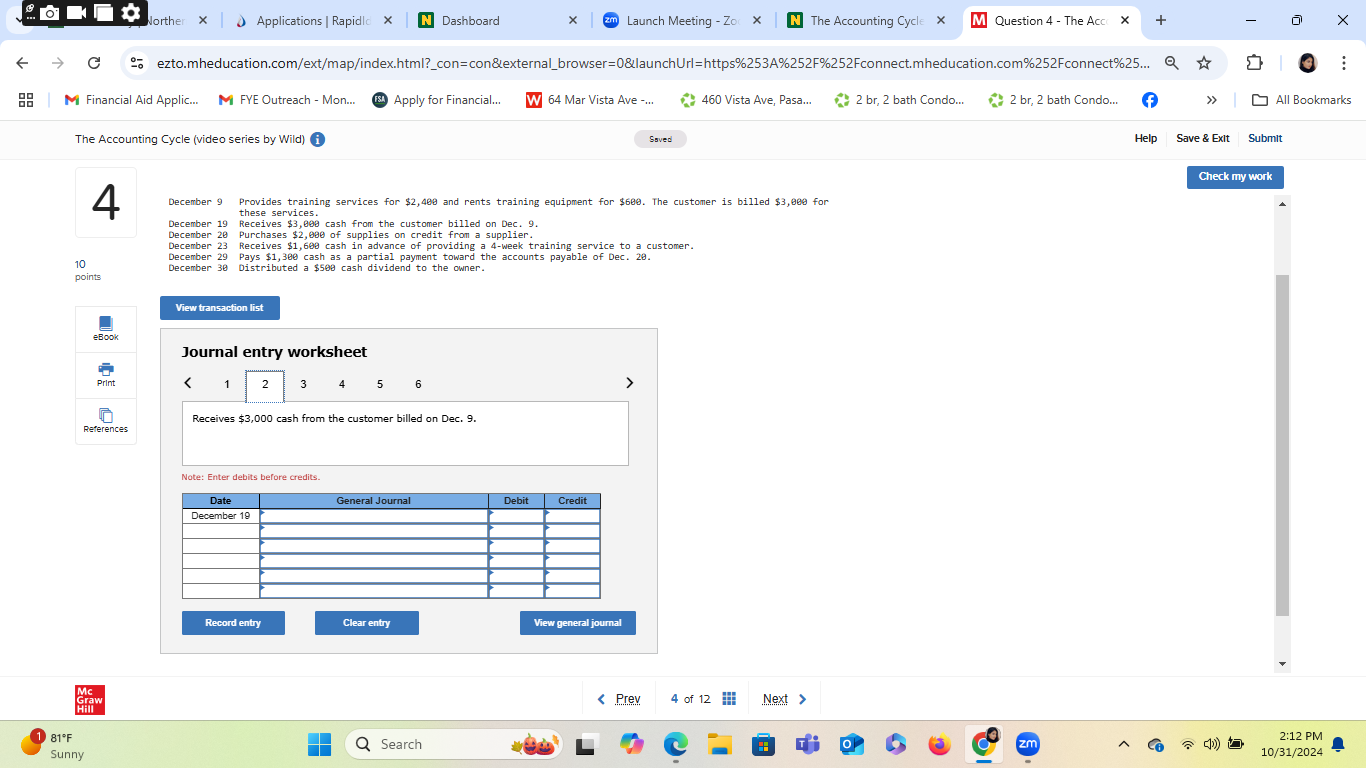Open Microsoft Teams from the taskbar
This screenshot has width=1366, height=768.
coord(807,744)
